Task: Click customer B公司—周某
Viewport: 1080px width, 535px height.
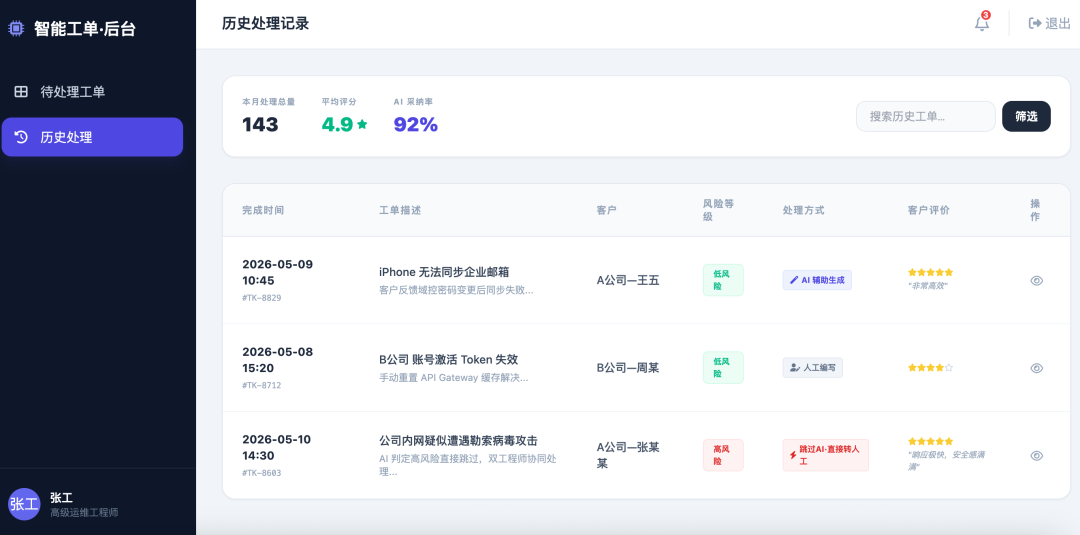Action: pos(627,368)
